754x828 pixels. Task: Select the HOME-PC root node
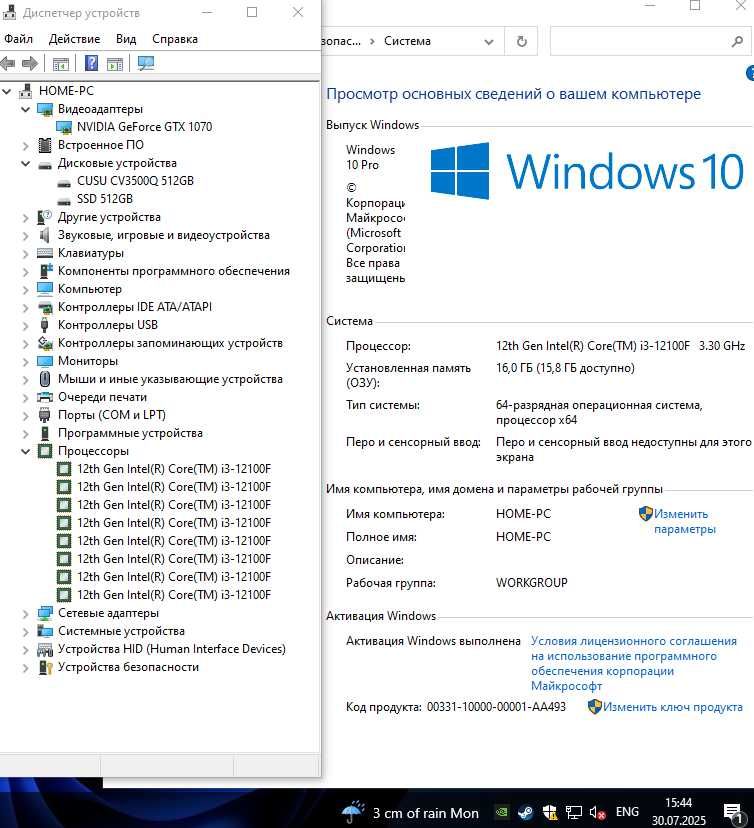click(66, 91)
